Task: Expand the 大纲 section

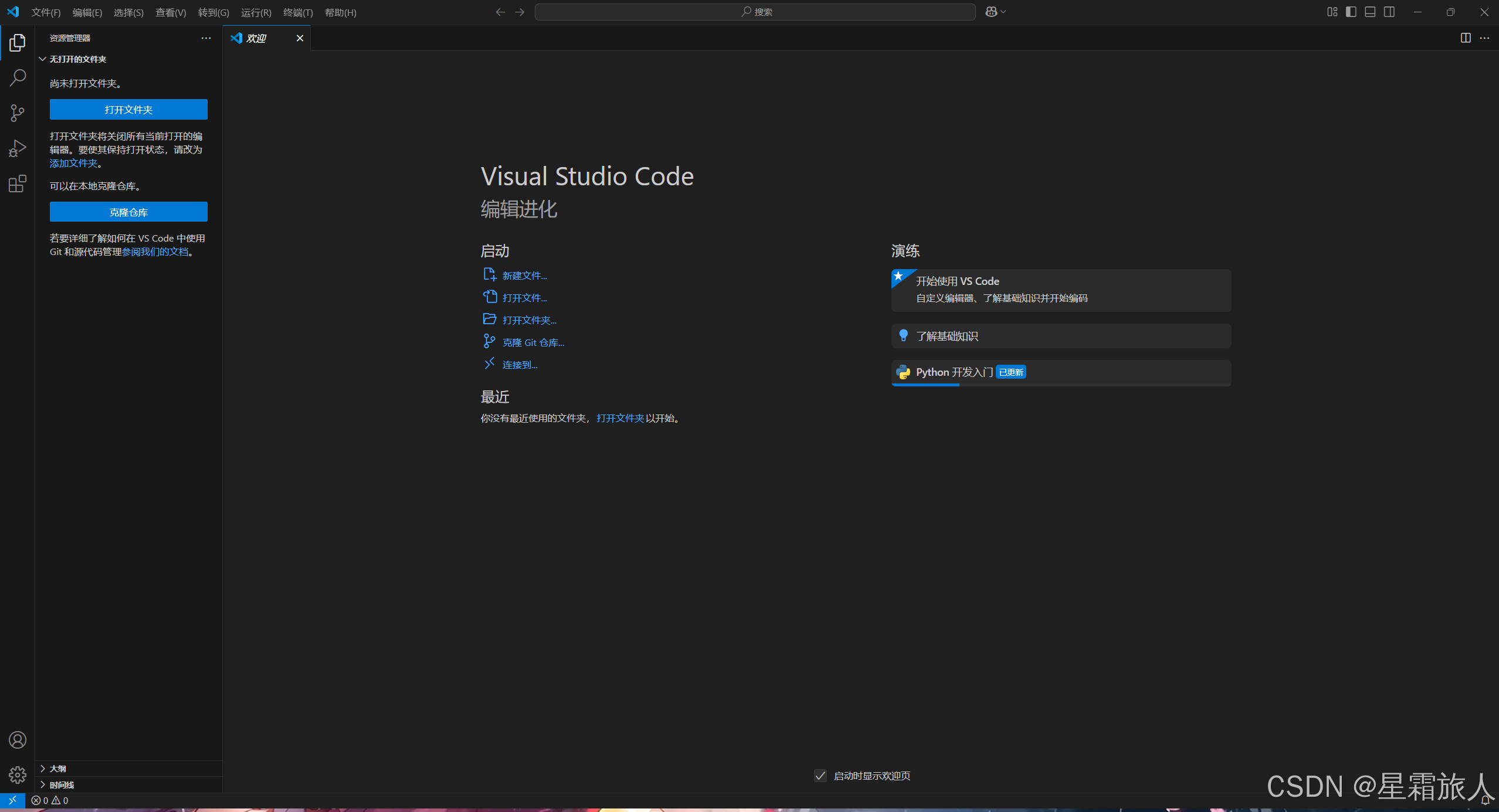Action: point(57,769)
